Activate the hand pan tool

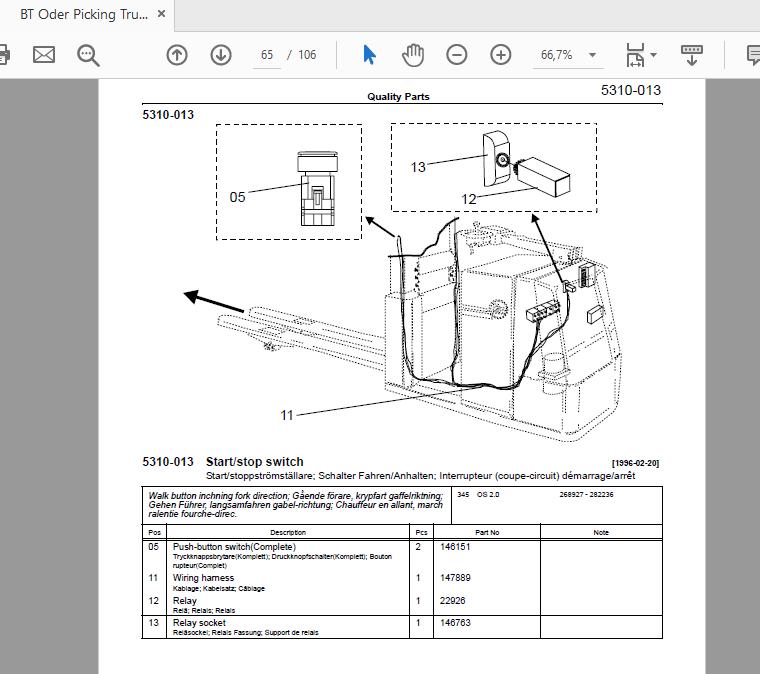tap(413, 55)
